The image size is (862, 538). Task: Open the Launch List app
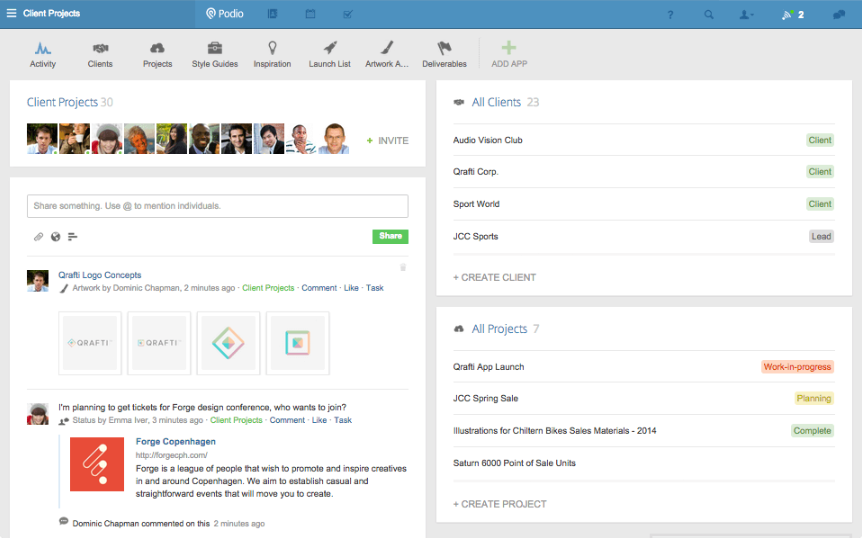329,55
